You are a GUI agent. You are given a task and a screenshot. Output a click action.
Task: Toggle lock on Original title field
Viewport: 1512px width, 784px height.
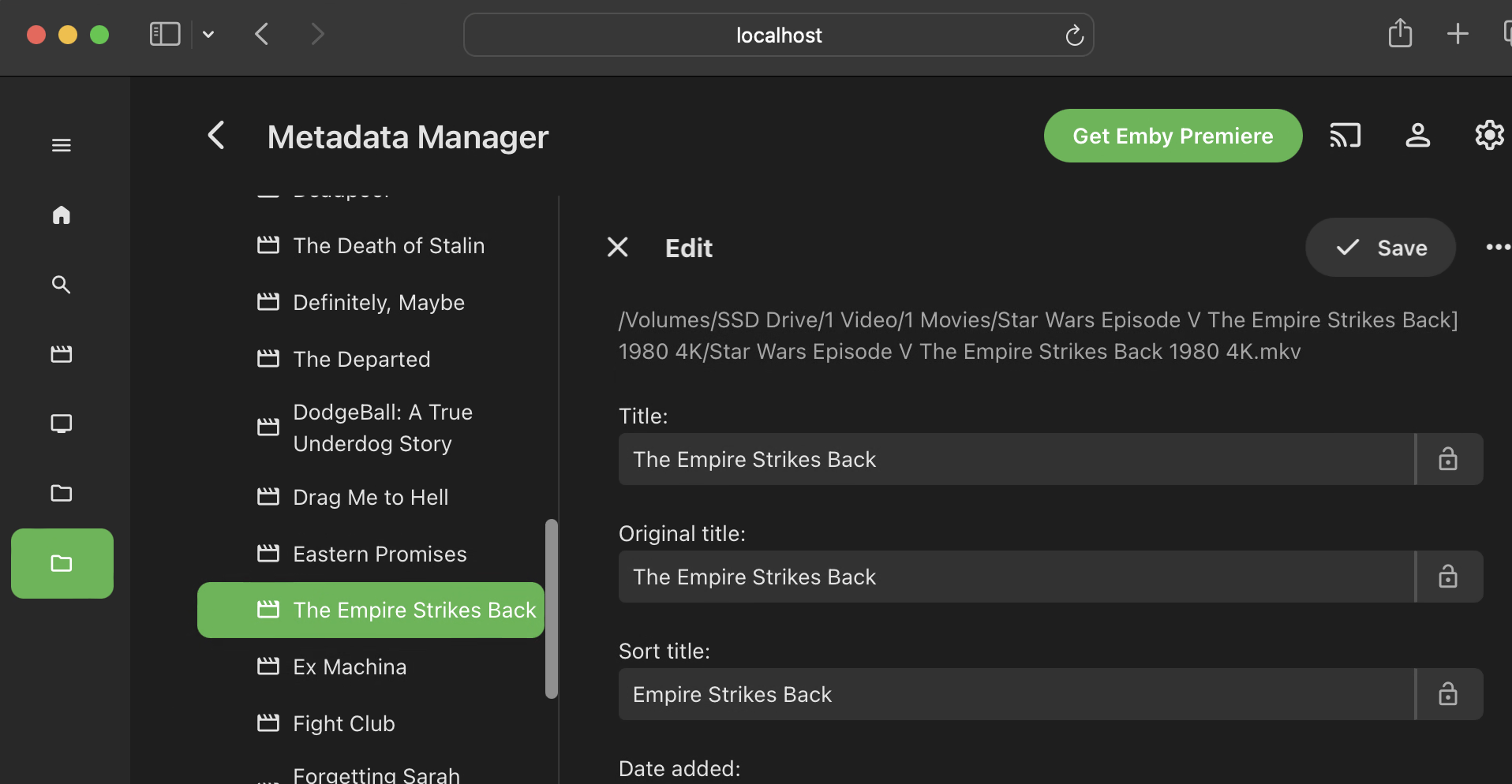[x=1448, y=577]
